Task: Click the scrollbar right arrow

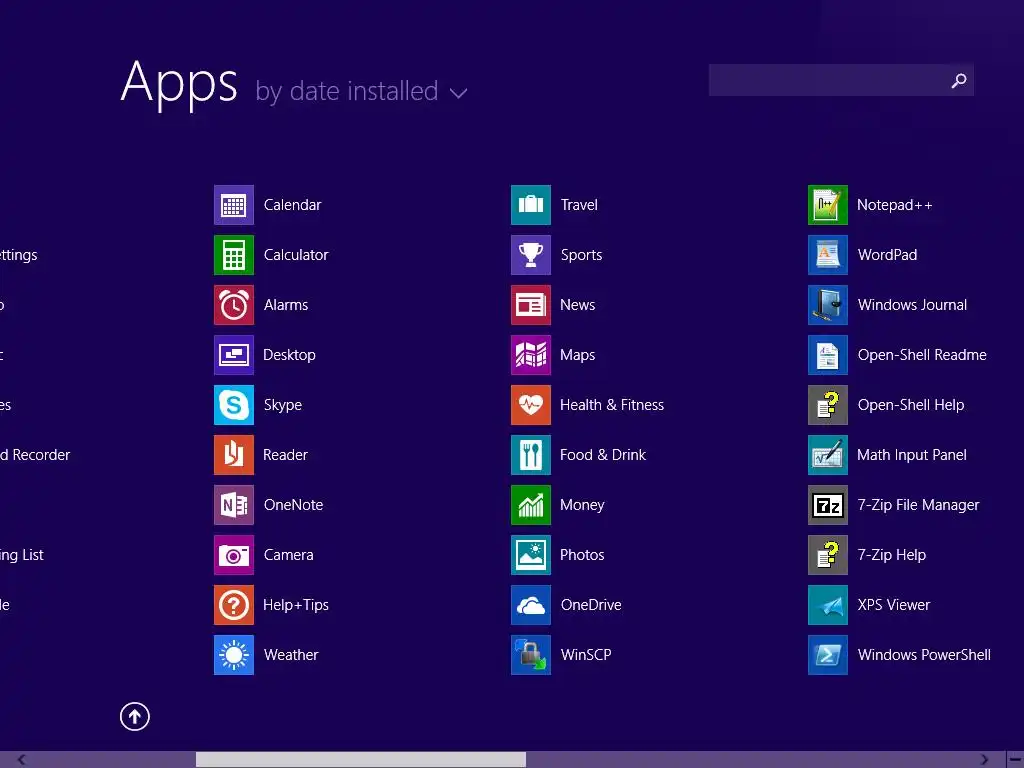Action: coord(984,760)
